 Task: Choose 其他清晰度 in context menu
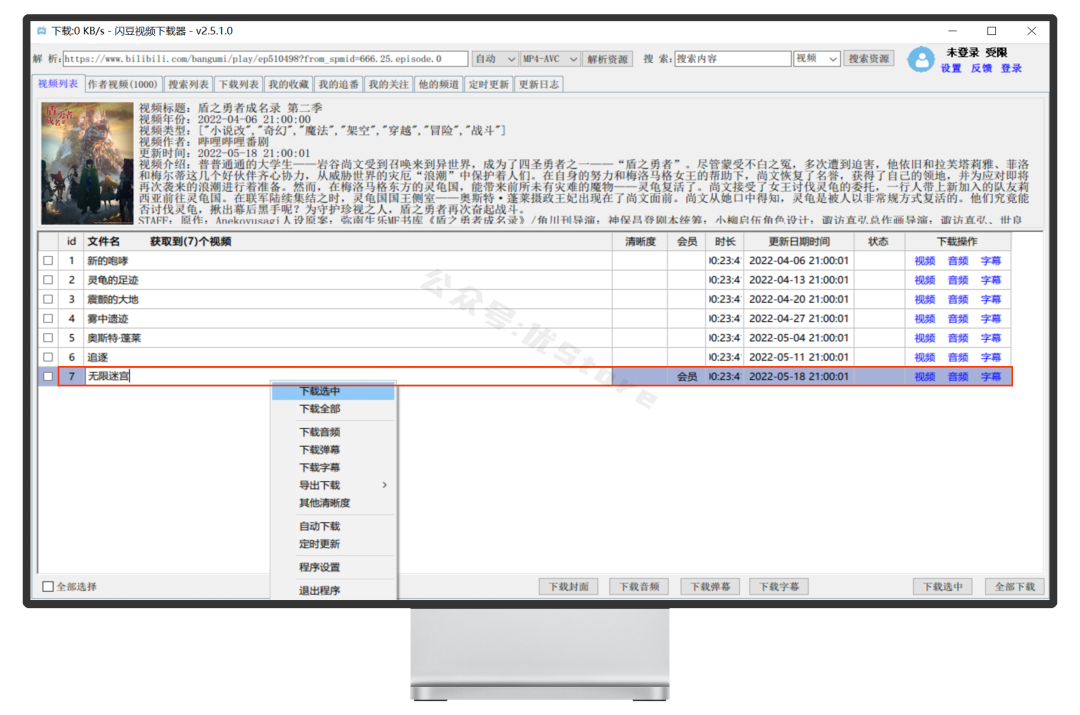333,504
